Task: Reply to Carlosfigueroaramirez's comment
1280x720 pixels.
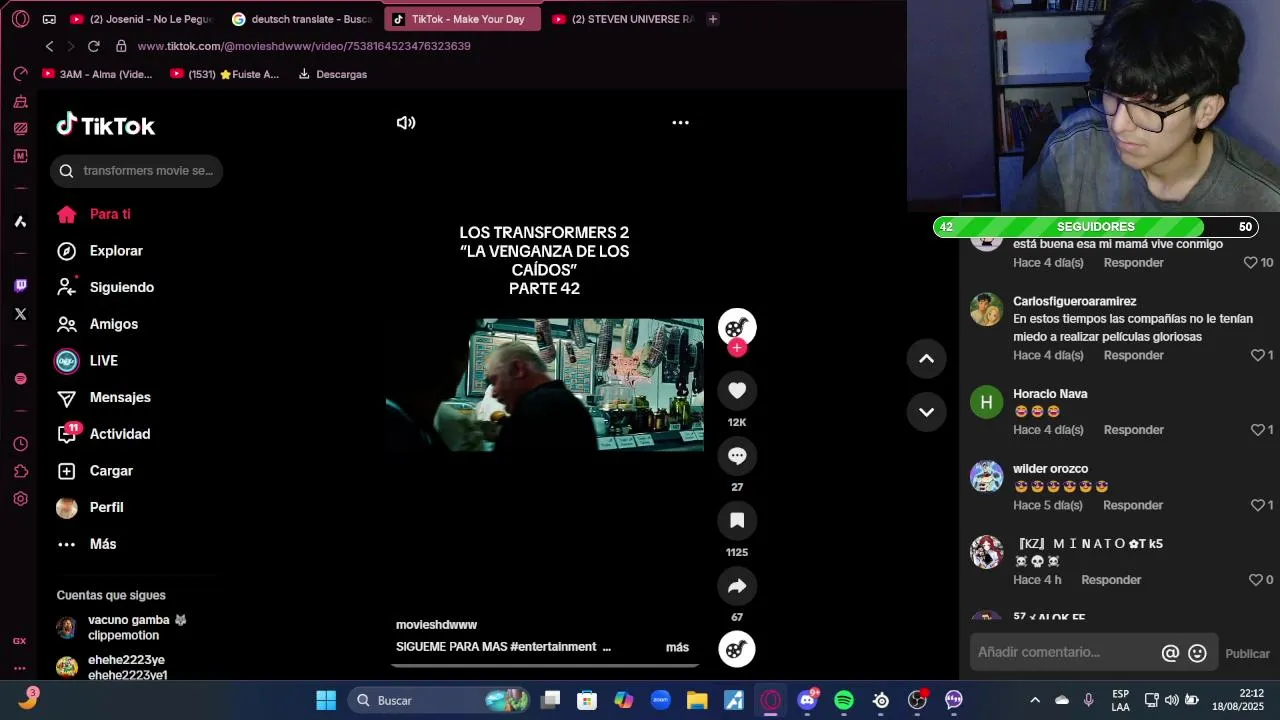Action: tap(1133, 355)
